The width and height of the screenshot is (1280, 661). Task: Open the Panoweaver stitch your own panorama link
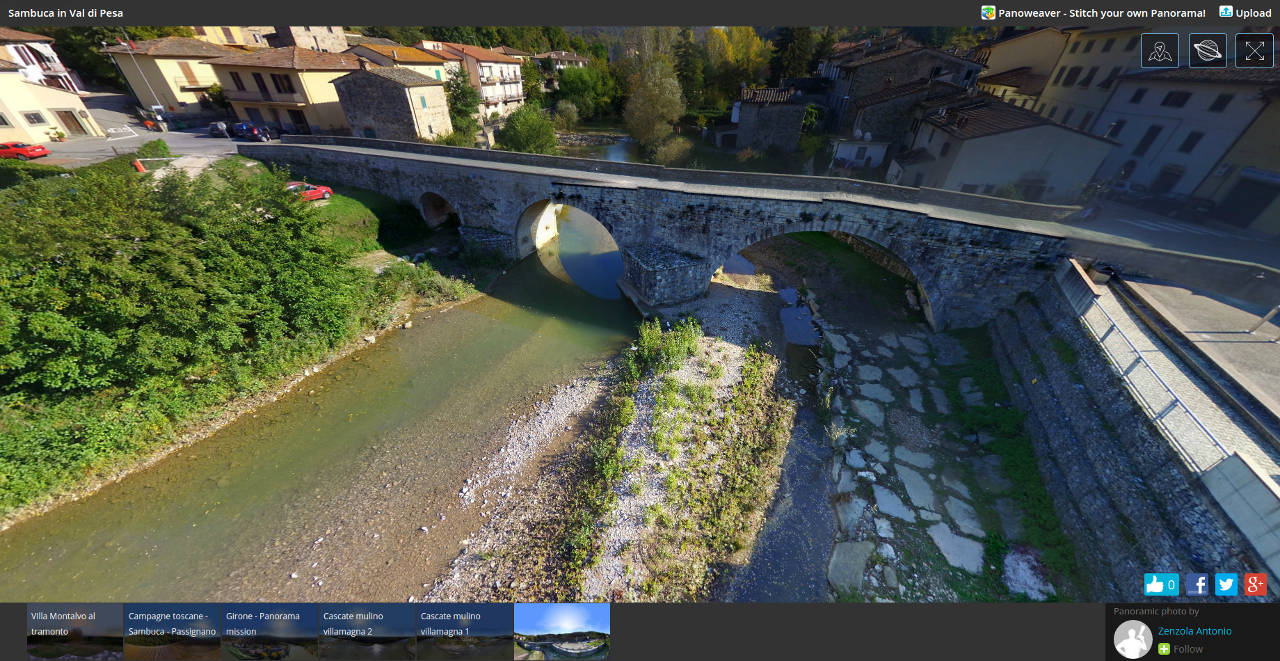pos(1102,13)
